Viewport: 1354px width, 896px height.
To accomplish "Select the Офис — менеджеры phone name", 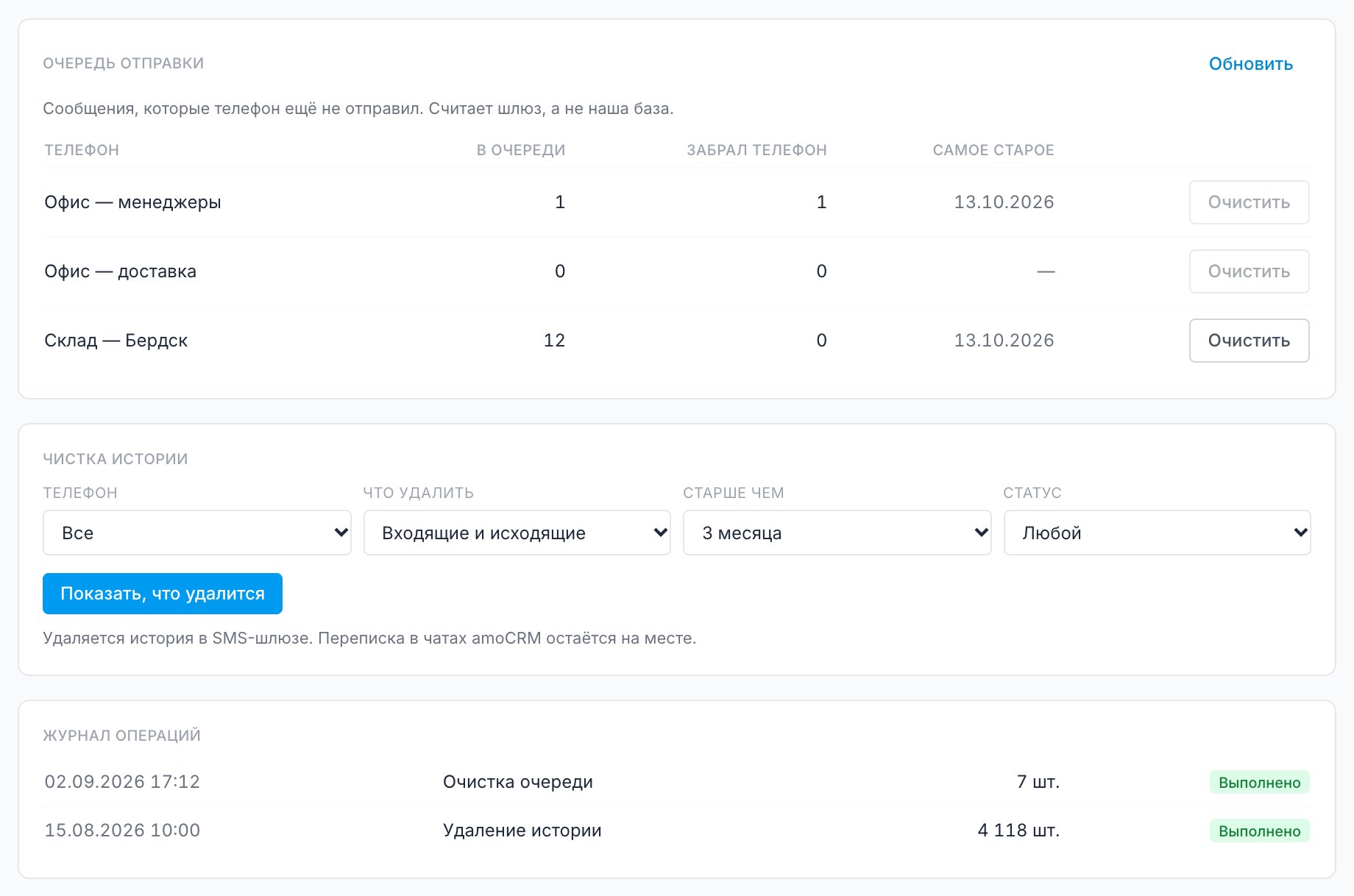I will pos(132,202).
